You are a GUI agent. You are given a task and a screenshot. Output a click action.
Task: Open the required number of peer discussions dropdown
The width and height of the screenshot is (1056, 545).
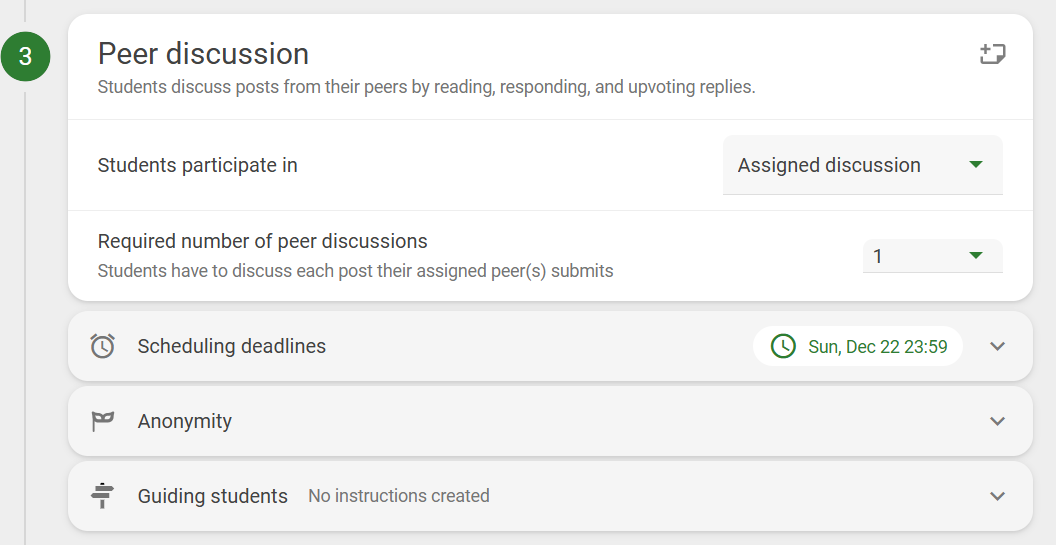pyautogui.click(x=933, y=256)
